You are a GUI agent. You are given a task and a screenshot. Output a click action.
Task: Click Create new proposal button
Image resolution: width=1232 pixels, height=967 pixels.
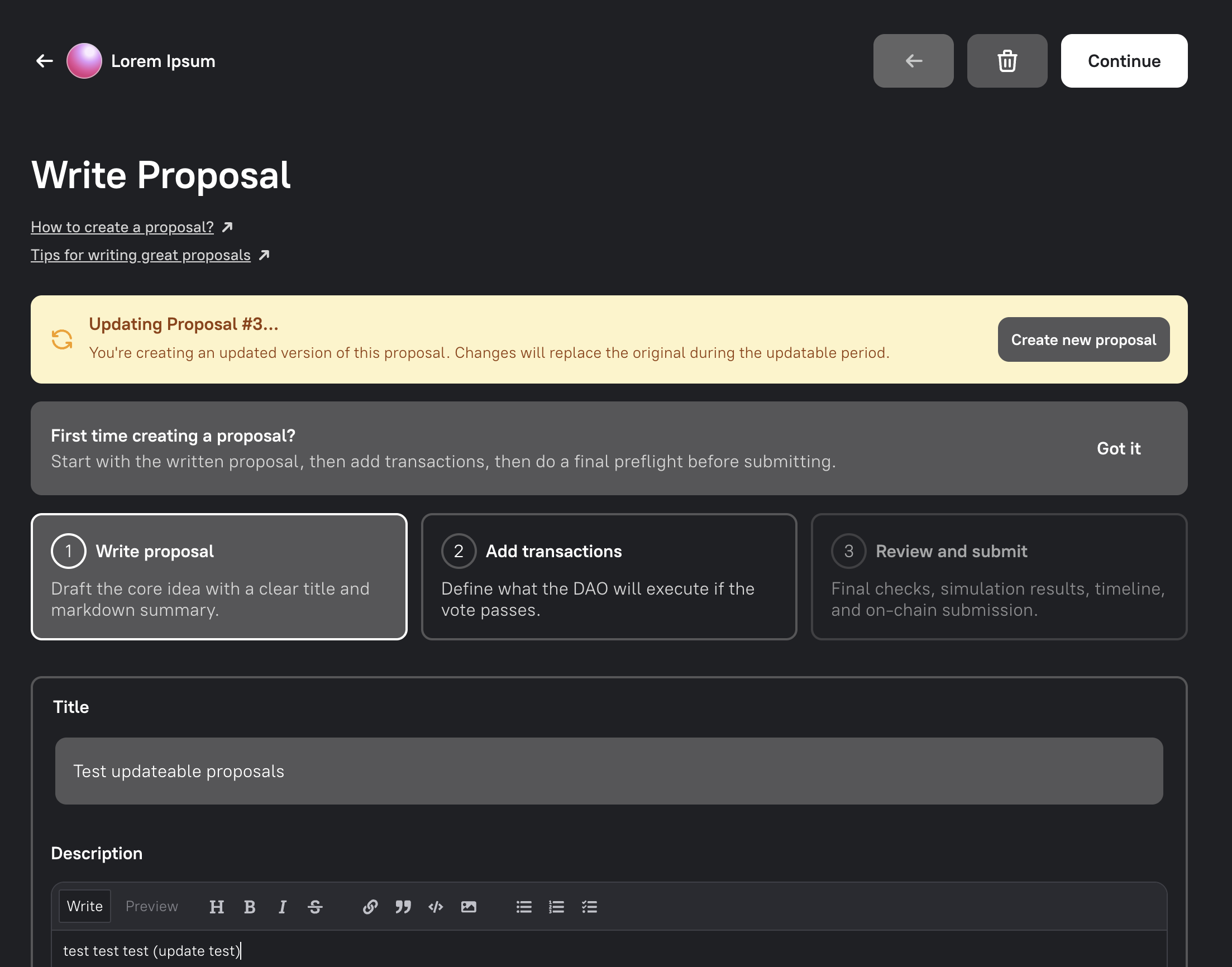point(1083,339)
